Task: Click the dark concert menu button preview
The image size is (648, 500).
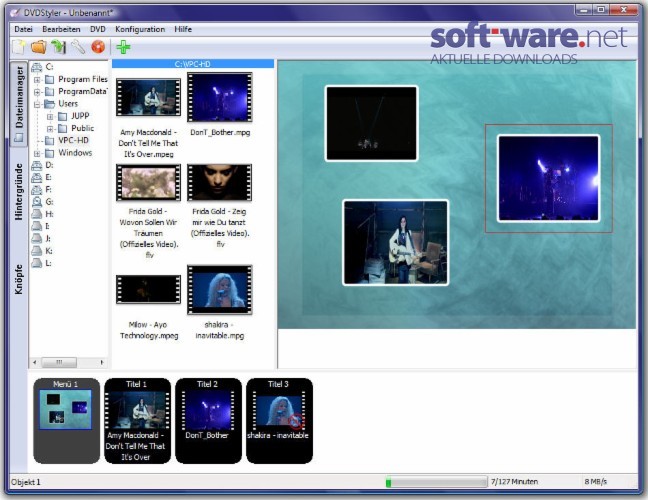Action: (372, 123)
